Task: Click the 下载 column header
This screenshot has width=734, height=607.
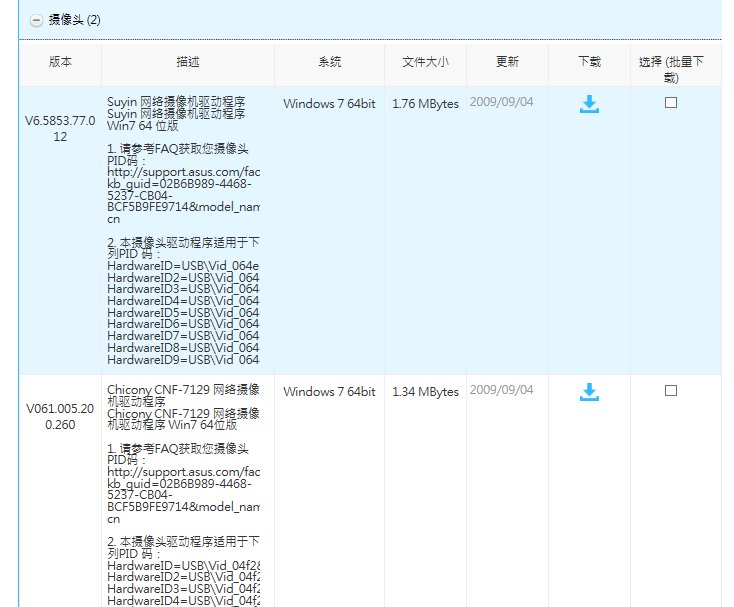Action: point(589,61)
